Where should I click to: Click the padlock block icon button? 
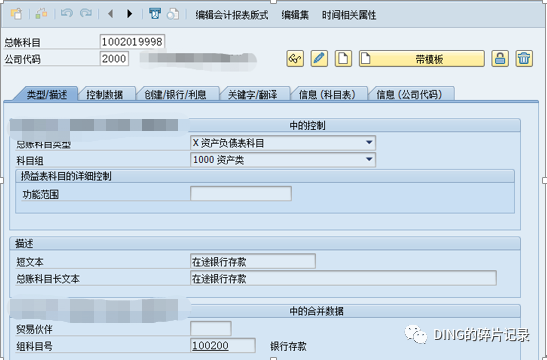(x=500, y=59)
